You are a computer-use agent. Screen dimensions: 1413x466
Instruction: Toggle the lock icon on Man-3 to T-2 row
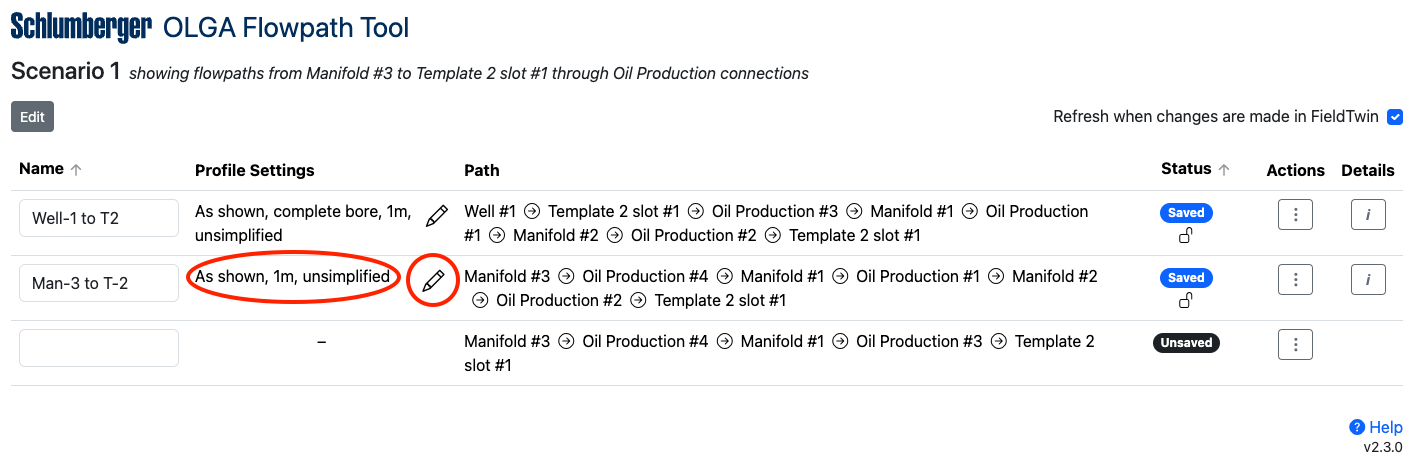point(1186,300)
